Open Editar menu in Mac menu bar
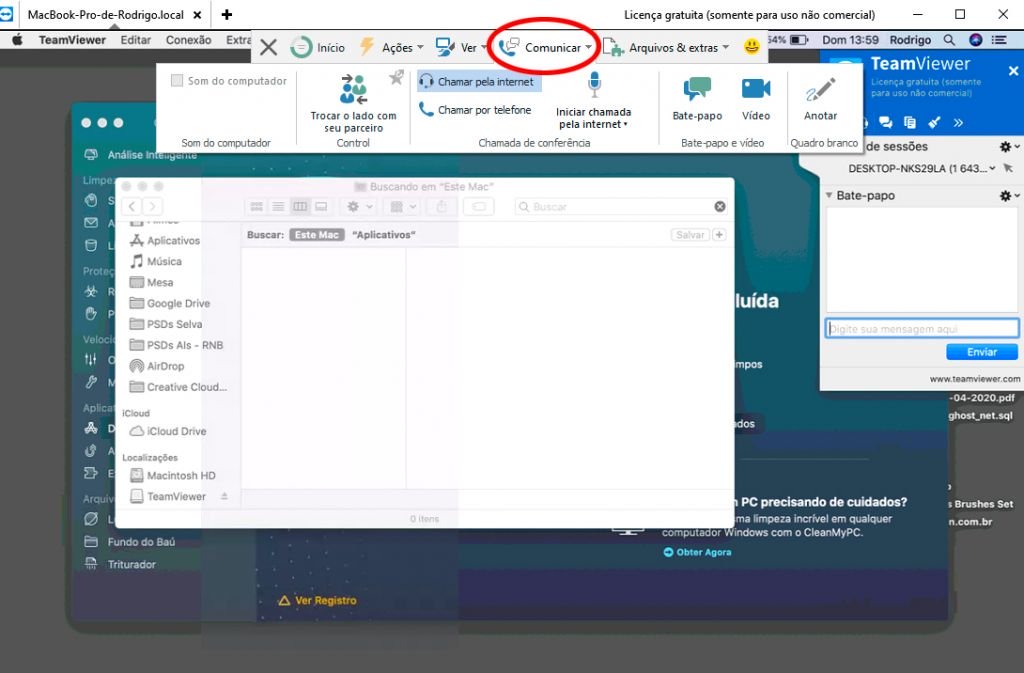This screenshot has width=1024, height=673. (135, 40)
